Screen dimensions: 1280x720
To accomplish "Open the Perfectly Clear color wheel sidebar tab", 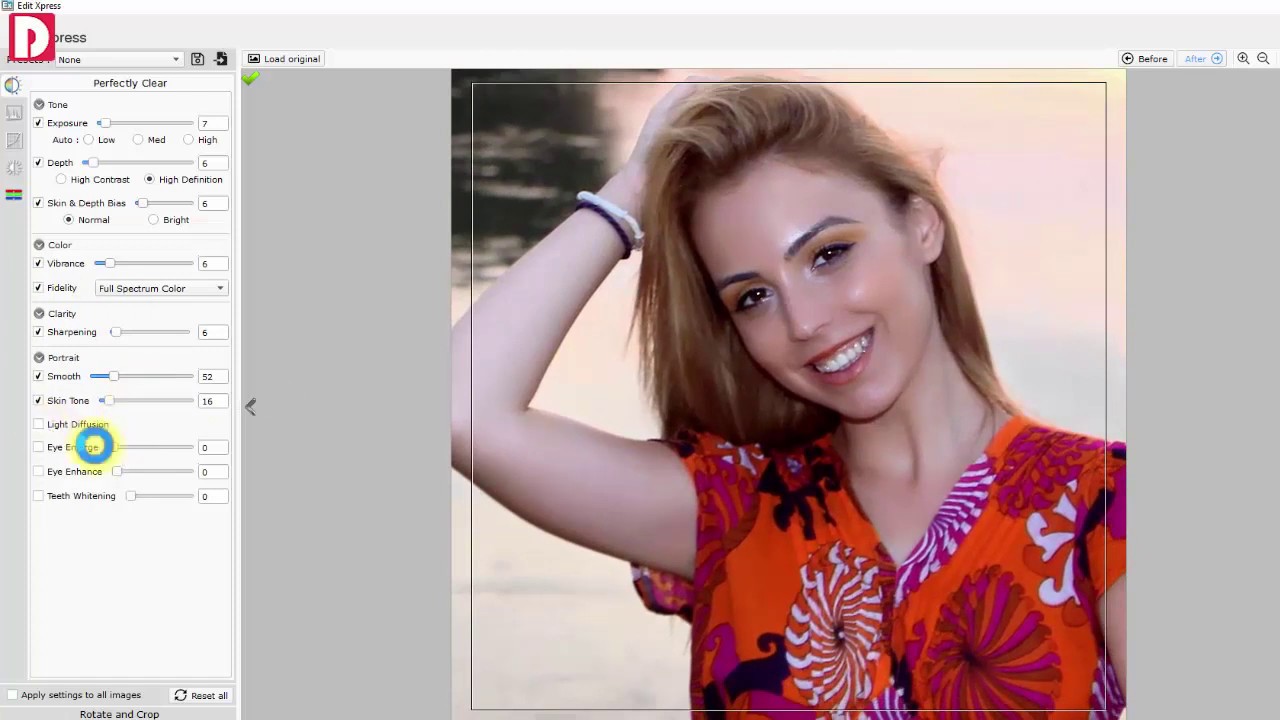I will (x=13, y=86).
